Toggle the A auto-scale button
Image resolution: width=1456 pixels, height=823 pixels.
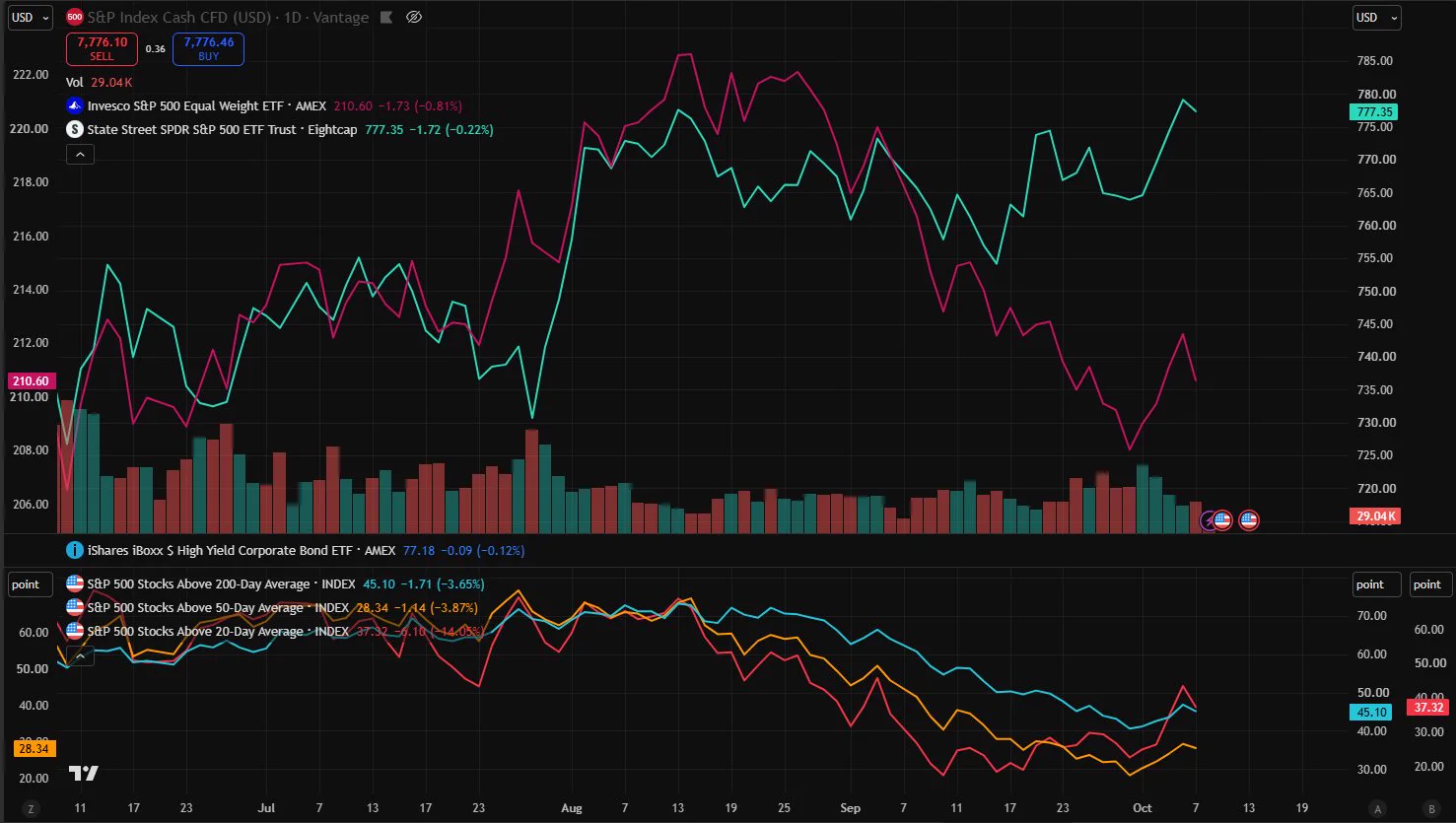1378,808
